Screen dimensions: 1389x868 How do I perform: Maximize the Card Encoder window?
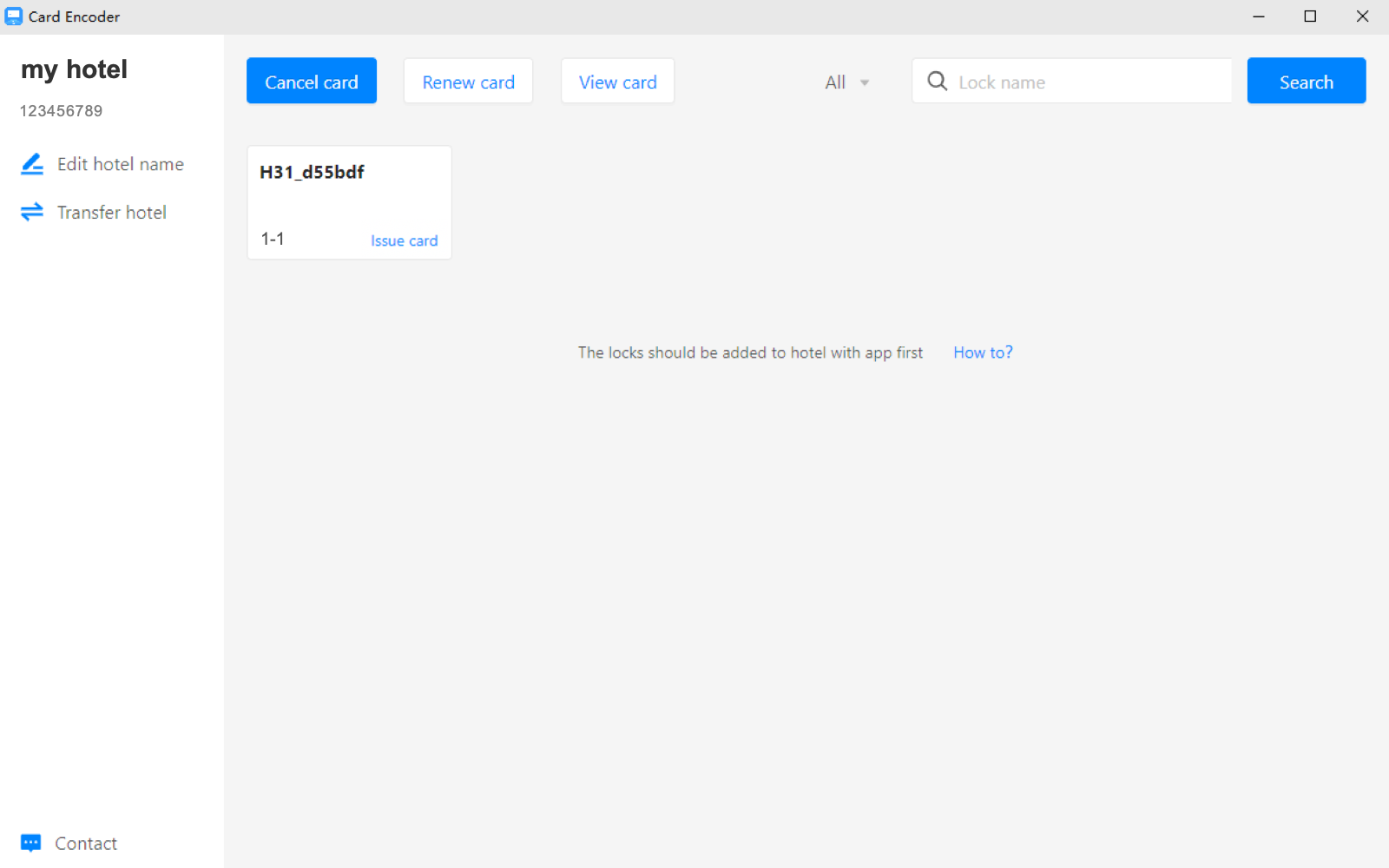click(1310, 16)
